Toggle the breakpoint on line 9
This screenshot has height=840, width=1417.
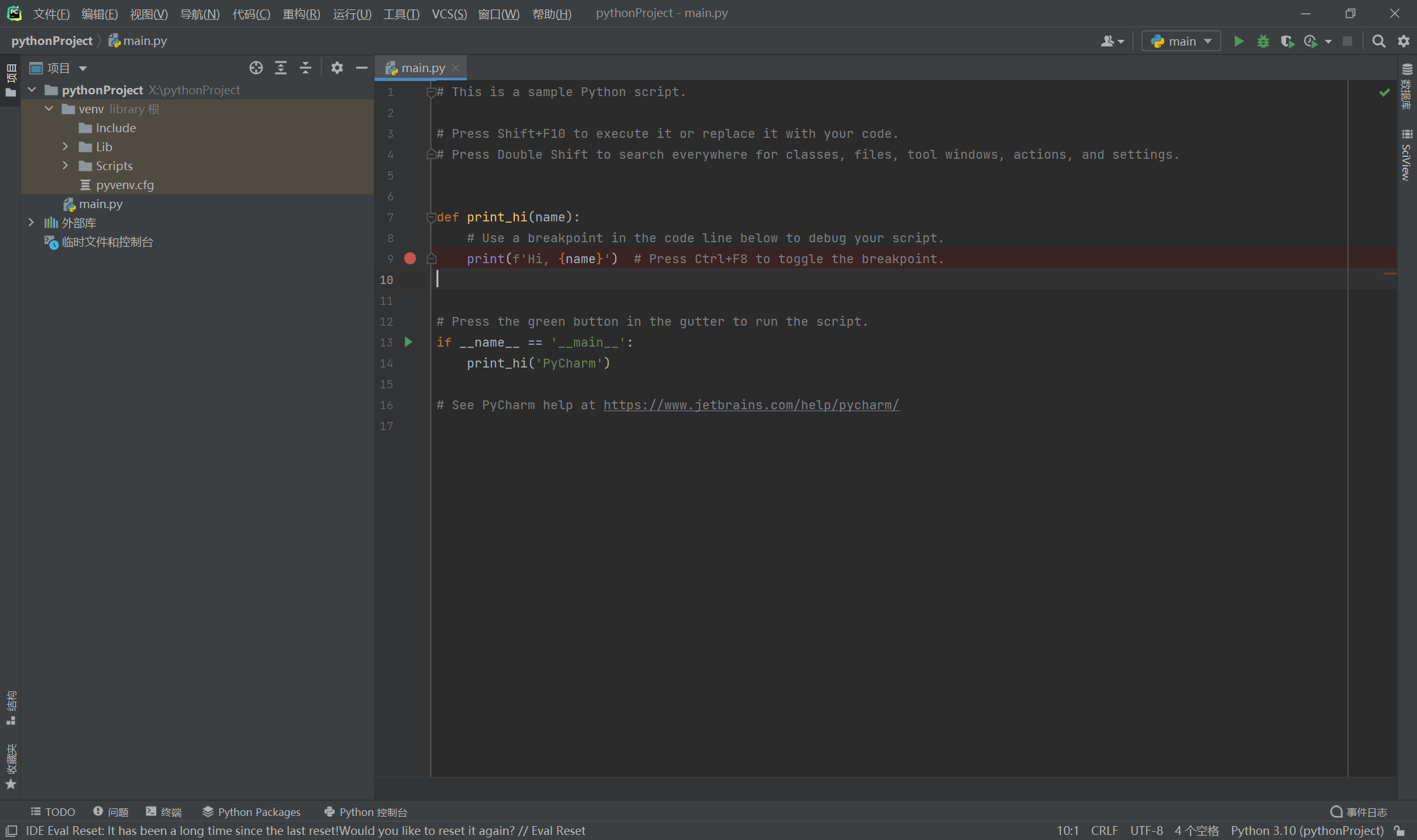pyautogui.click(x=410, y=258)
